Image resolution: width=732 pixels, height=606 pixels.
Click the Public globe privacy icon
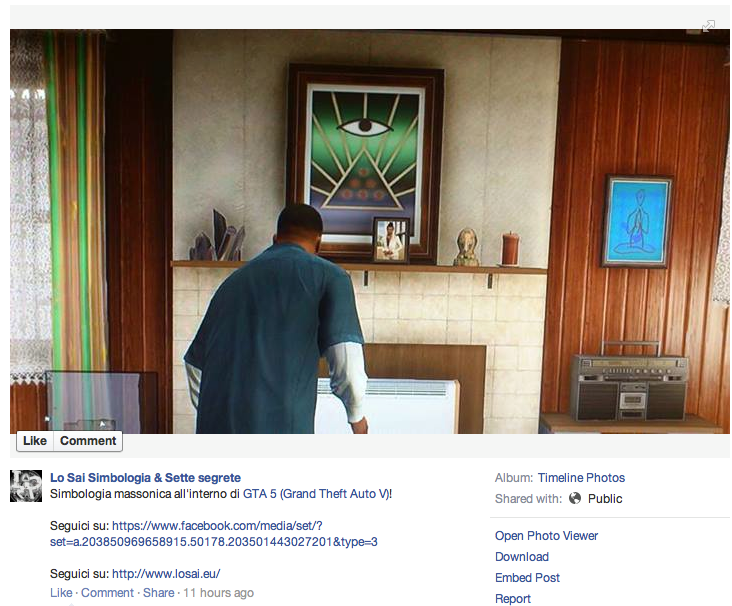pyautogui.click(x=575, y=499)
